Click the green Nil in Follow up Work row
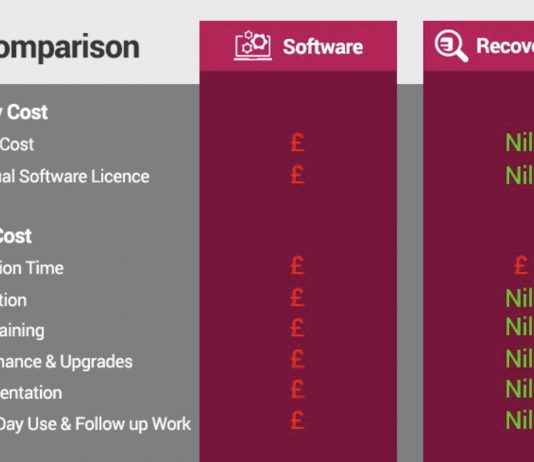This screenshot has height=462, width=534. point(519,420)
